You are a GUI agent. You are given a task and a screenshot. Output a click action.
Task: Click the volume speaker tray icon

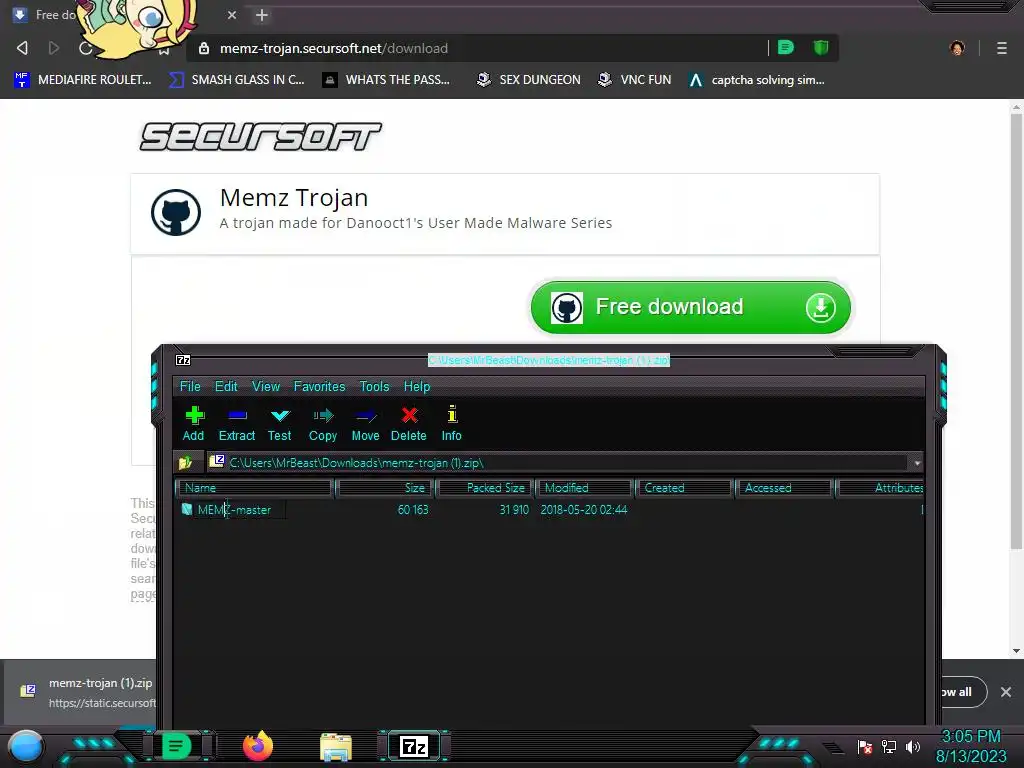point(913,746)
